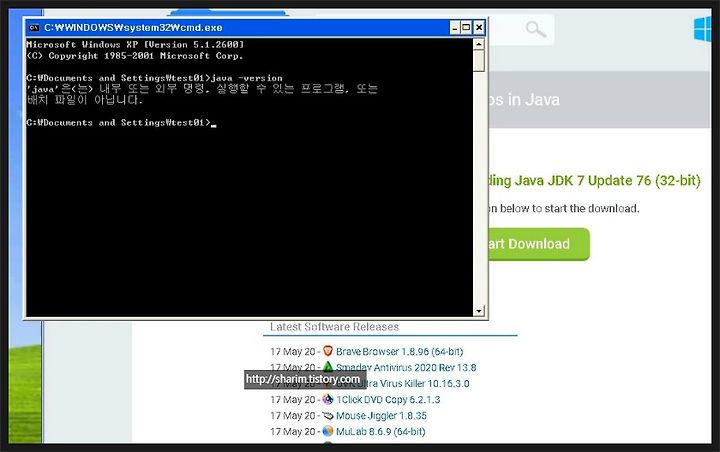The width and height of the screenshot is (720, 452).
Task: Click Java JDK 7 Update 76 heading
Action: click(x=594, y=181)
